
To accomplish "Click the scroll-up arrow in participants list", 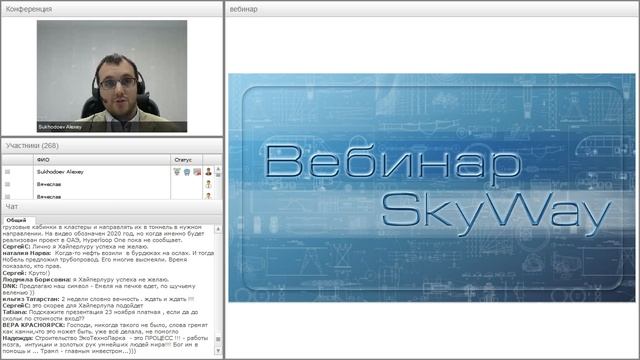I will (218, 169).
